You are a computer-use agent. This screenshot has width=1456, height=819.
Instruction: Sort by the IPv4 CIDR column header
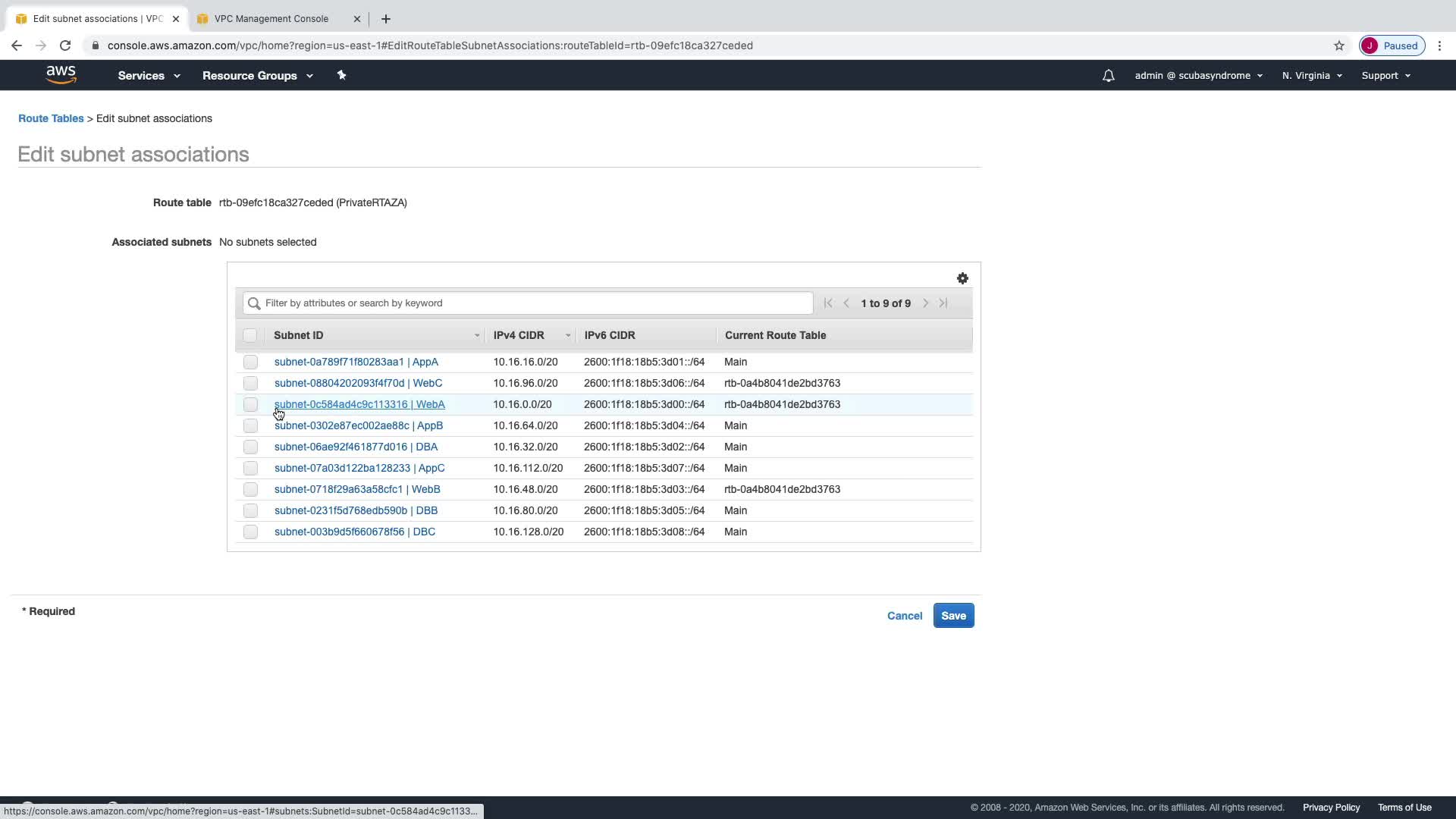point(519,335)
